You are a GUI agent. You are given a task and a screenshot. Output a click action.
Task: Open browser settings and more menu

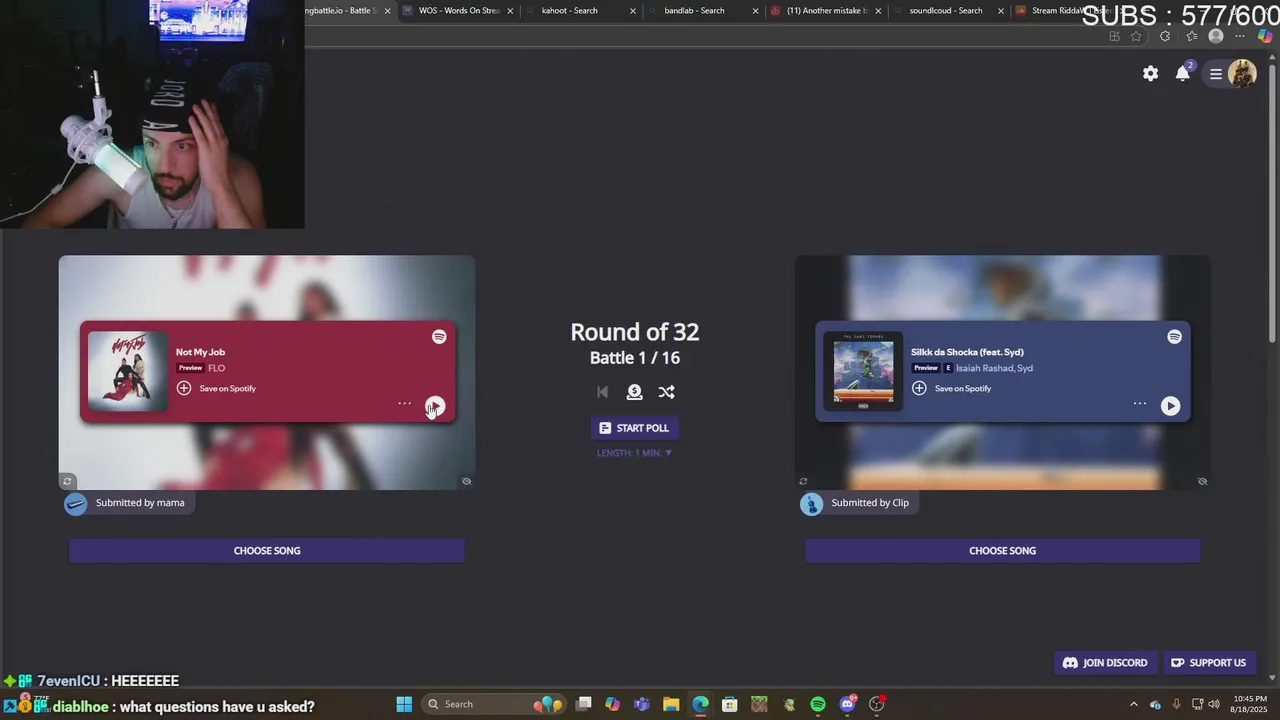coord(1240,36)
